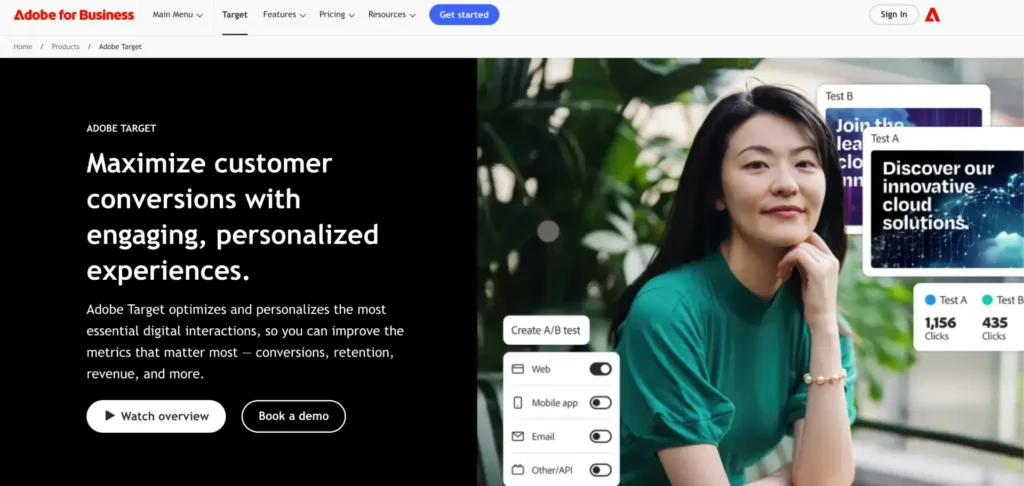The image size is (1024, 486).
Task: Open the Resources menu
Action: click(x=392, y=14)
